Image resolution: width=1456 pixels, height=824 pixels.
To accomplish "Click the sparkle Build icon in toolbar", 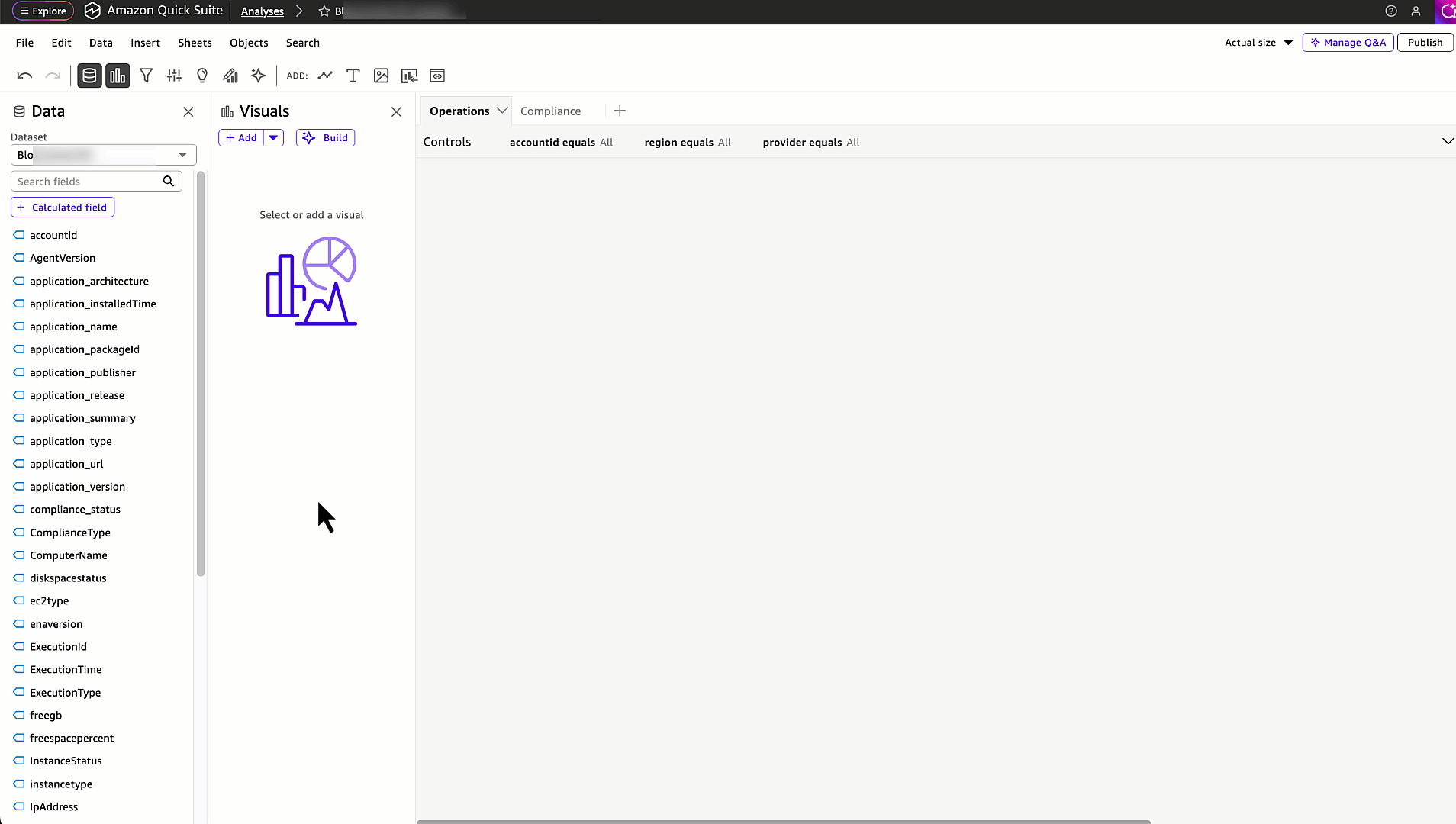I will tap(258, 76).
